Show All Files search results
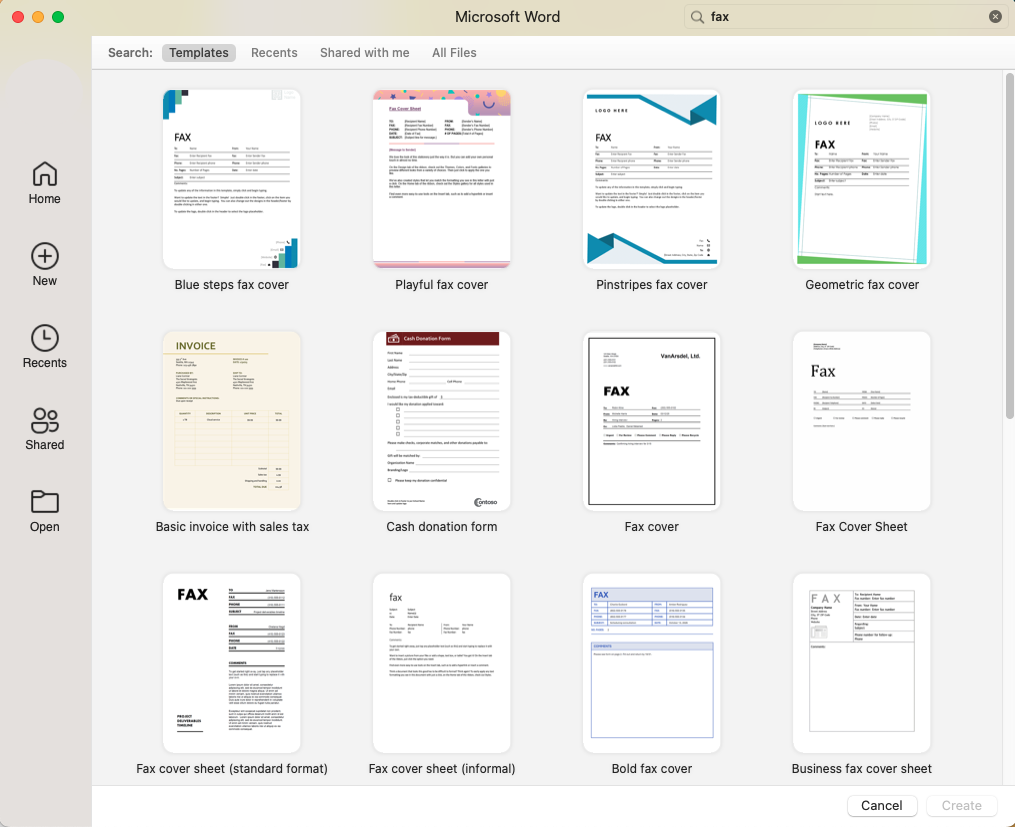Screen dimensions: 1015x827 pos(454,52)
